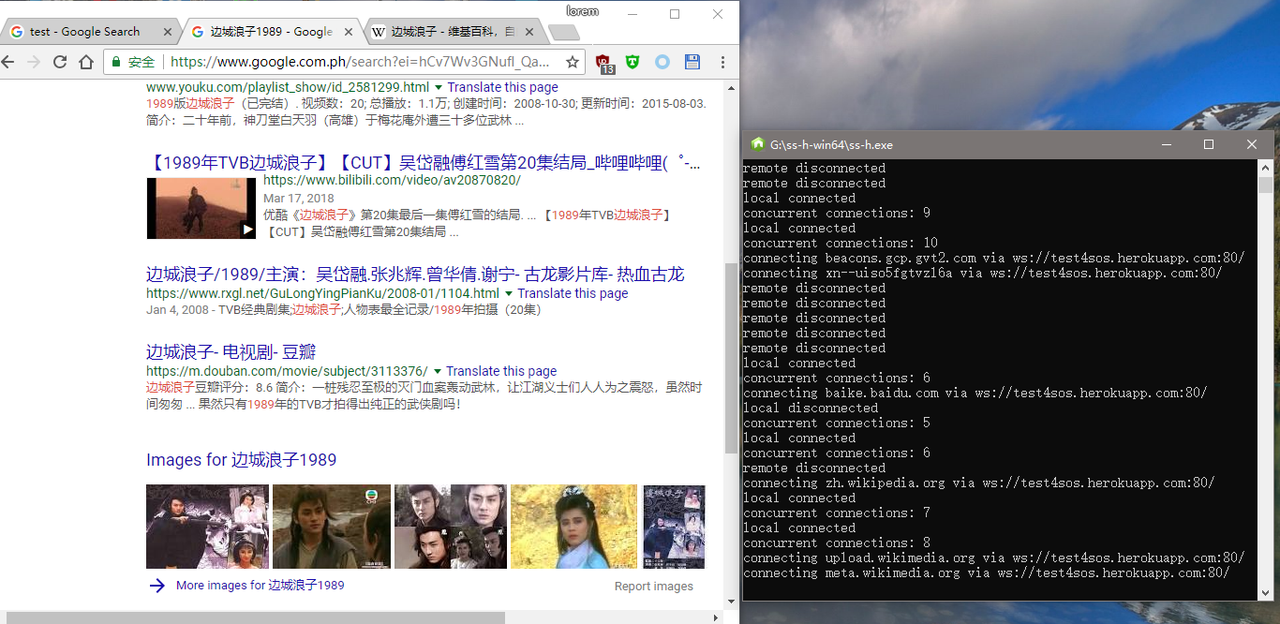Screen dimensions: 1280x624
Task: Click 'Report images' link
Action: pos(653,587)
